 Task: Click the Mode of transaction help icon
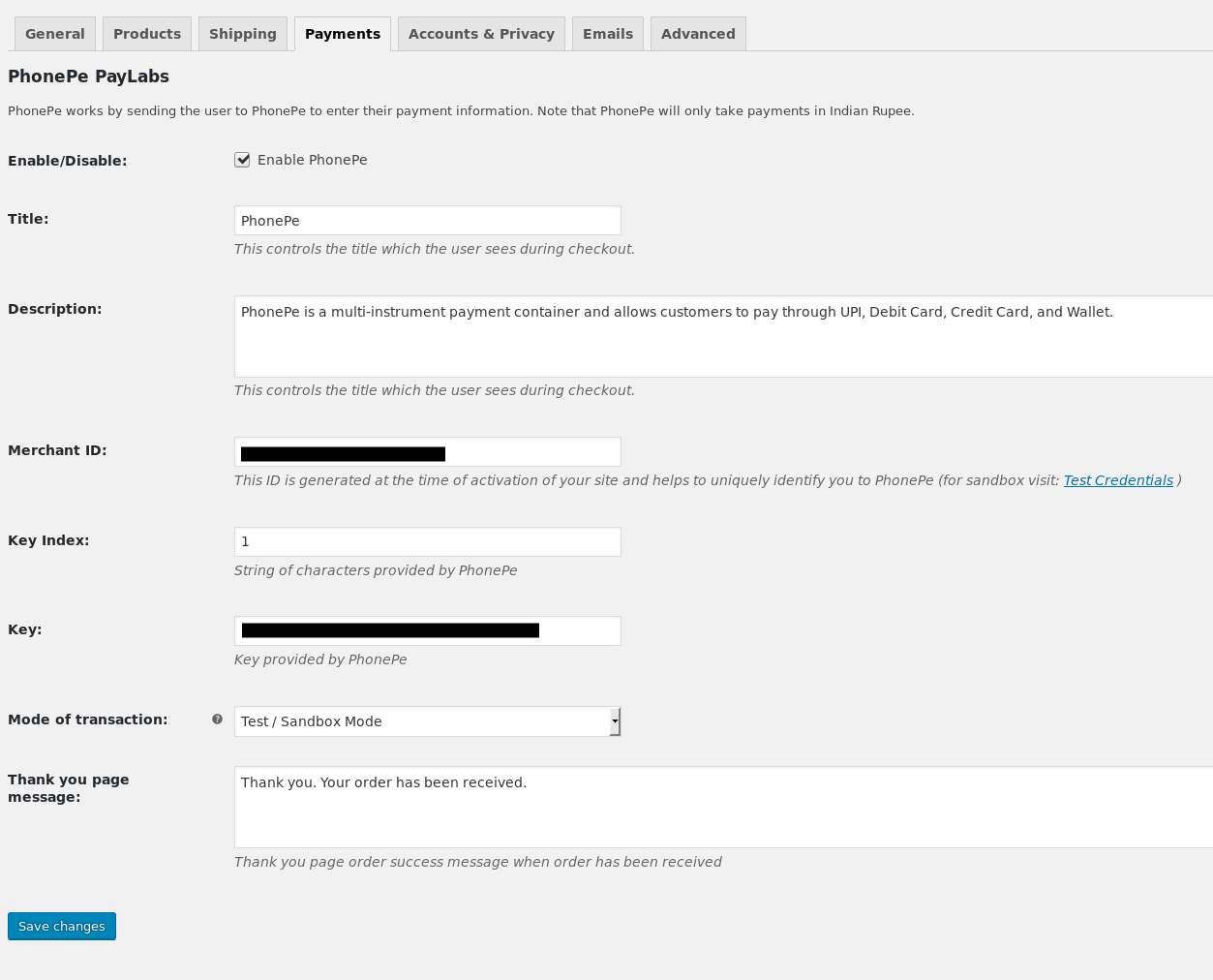coord(217,720)
